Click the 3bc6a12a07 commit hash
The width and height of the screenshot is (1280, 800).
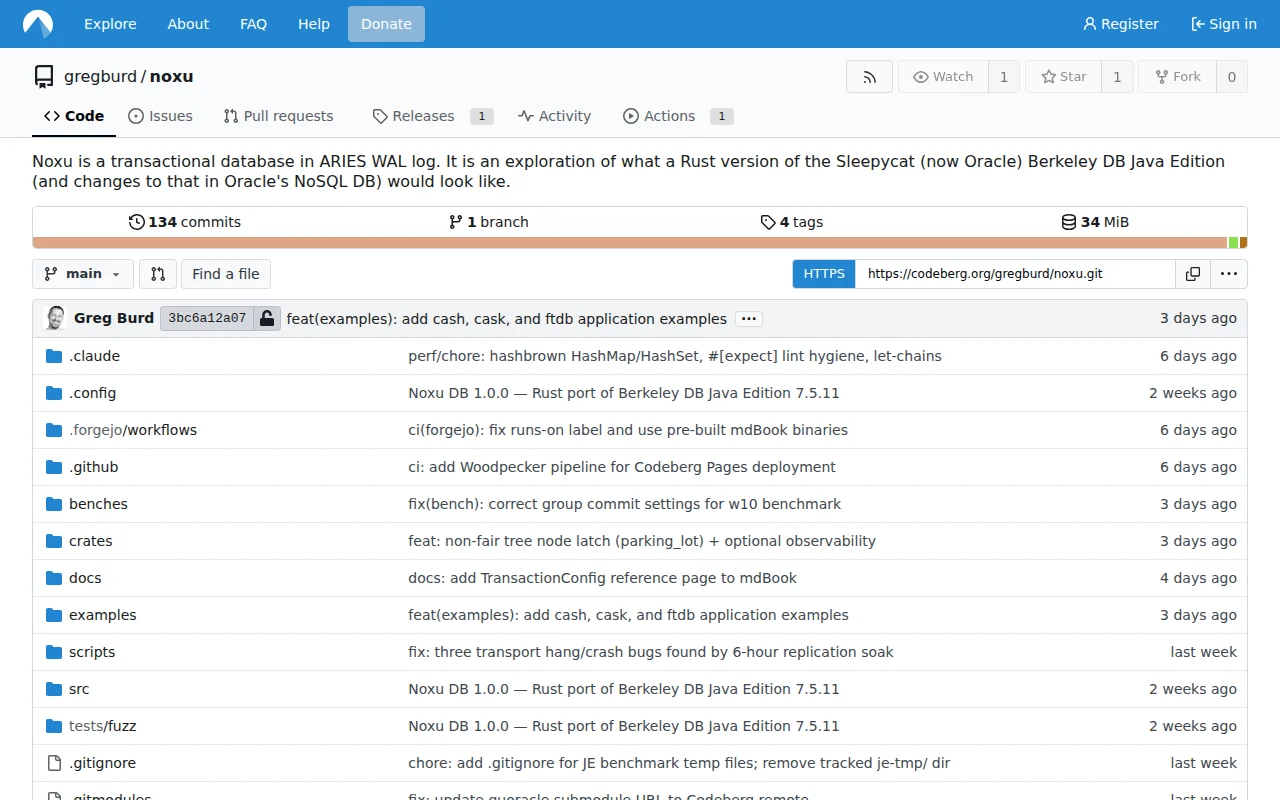(x=207, y=319)
